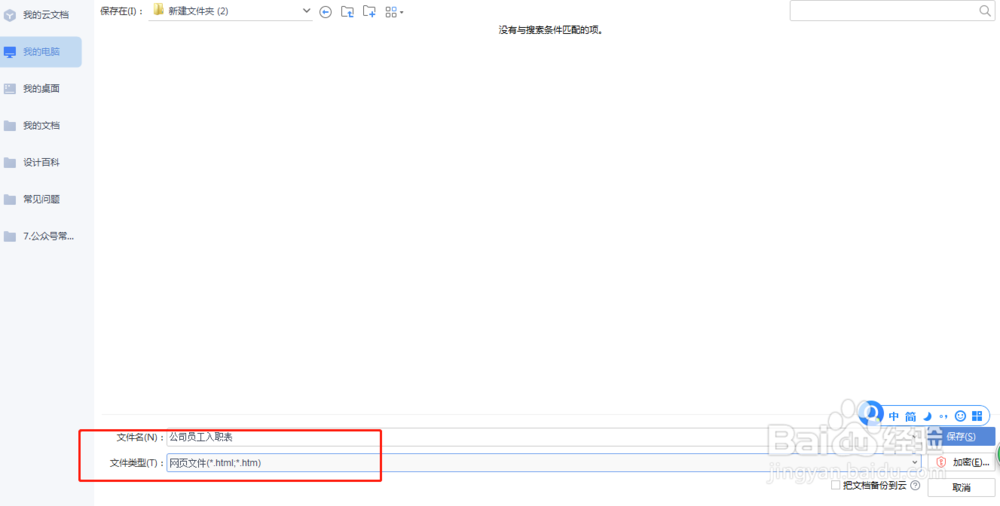Open the view mode options
The height and width of the screenshot is (506, 1000).
click(394, 12)
